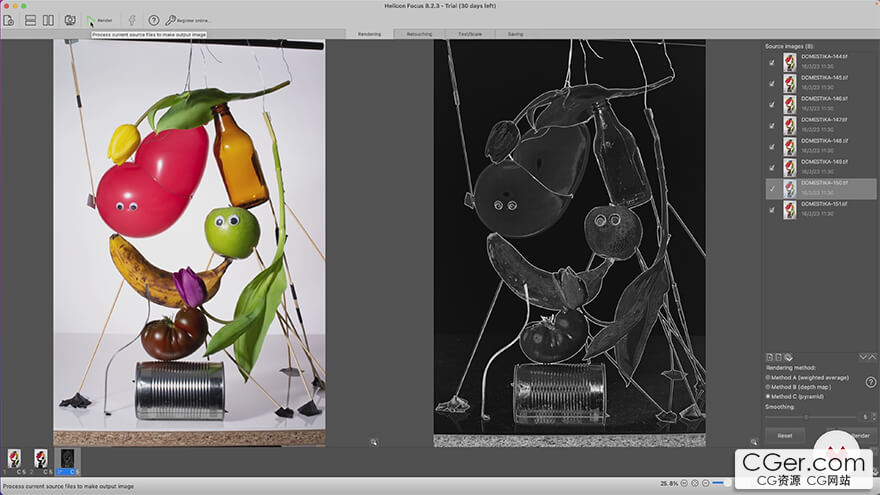880x495 pixels.
Task: Open the camera capture tool icon
Action: tap(70, 19)
